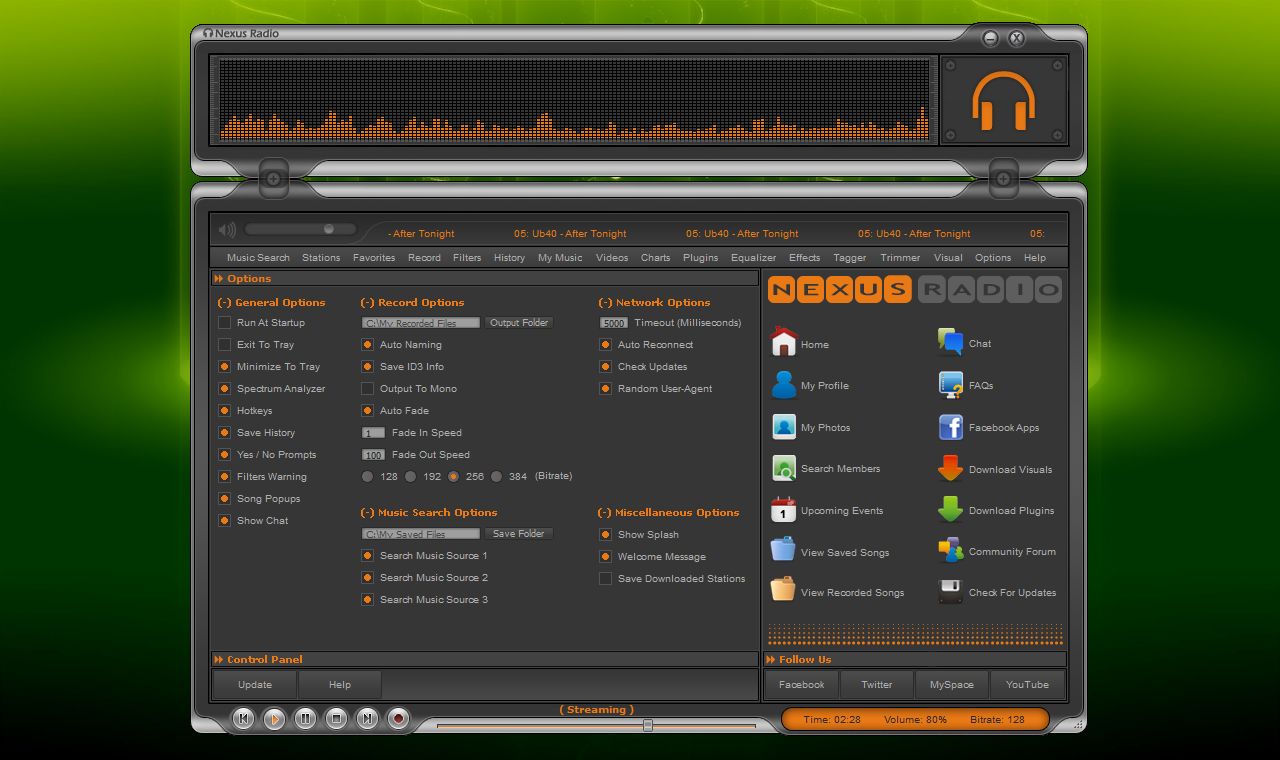Click the My Saved Files path field
The width and height of the screenshot is (1280, 760).
[x=421, y=534]
